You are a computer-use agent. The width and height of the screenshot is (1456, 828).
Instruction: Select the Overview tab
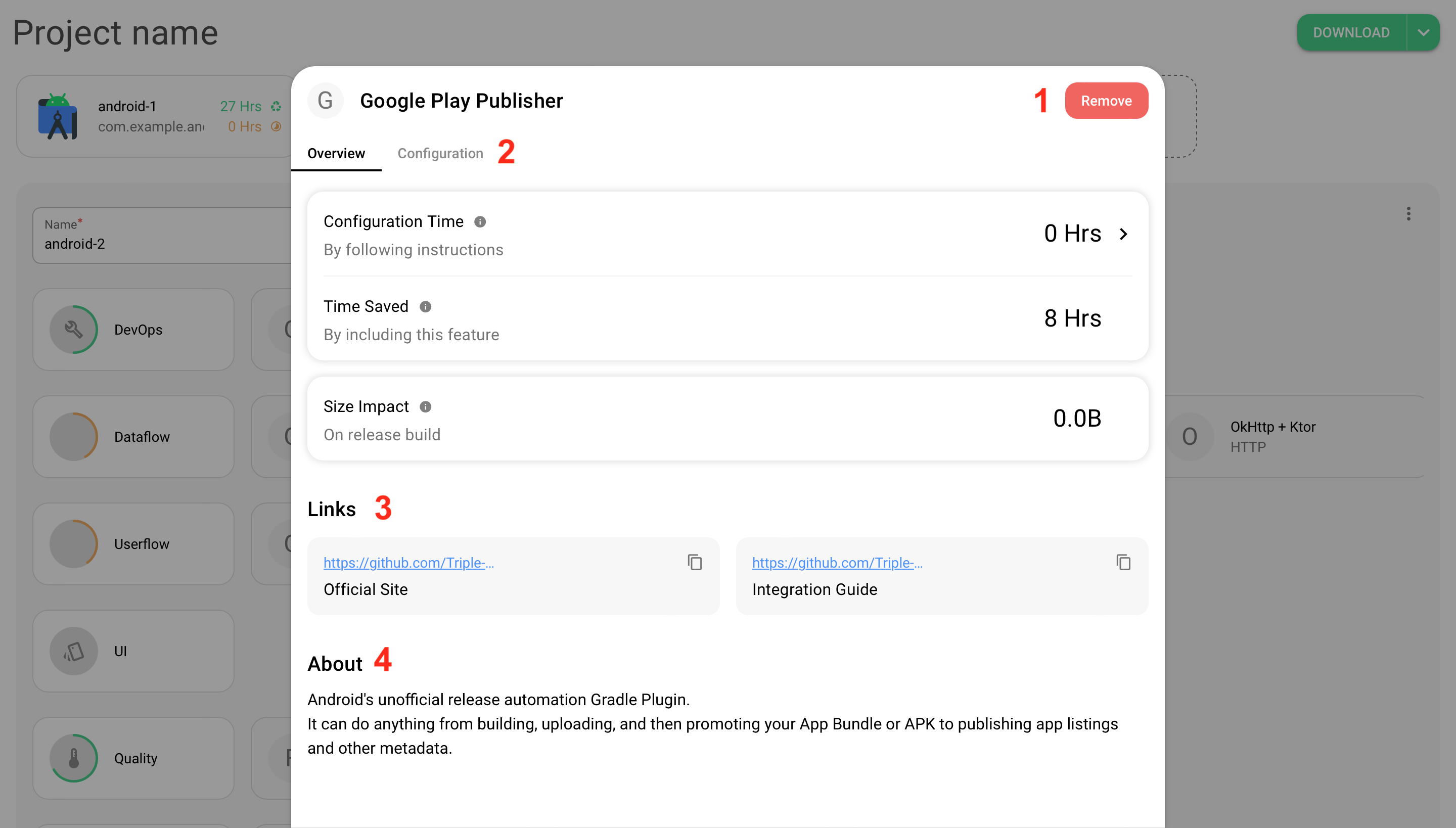click(336, 154)
